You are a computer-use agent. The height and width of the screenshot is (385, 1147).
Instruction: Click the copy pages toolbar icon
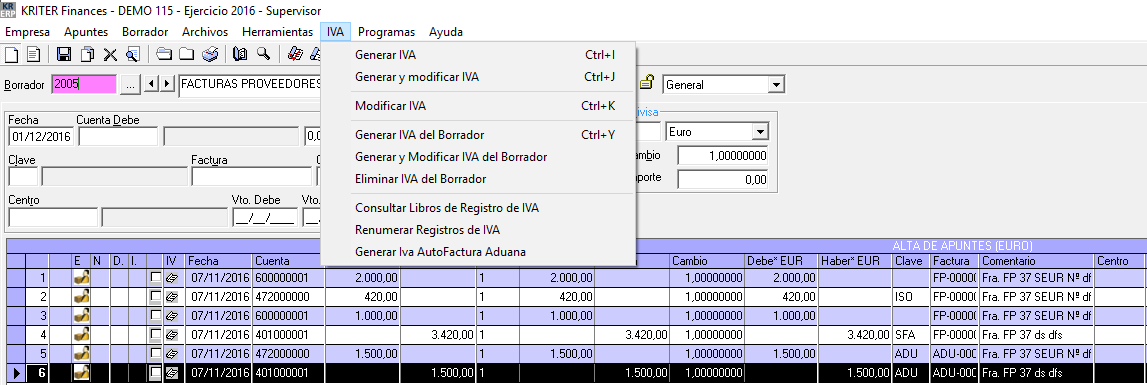(x=88, y=54)
